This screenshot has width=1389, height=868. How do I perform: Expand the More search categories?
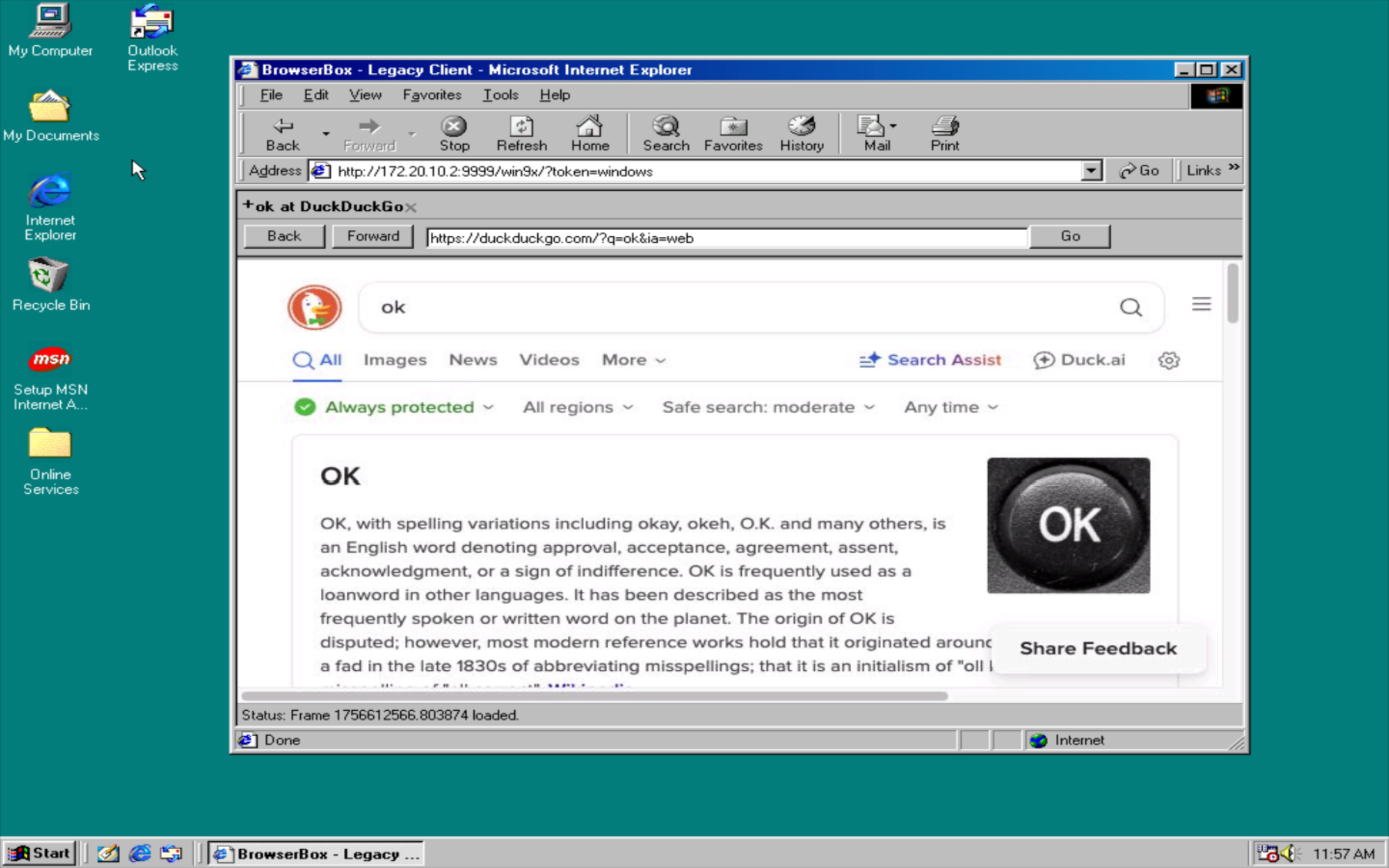pyautogui.click(x=634, y=360)
